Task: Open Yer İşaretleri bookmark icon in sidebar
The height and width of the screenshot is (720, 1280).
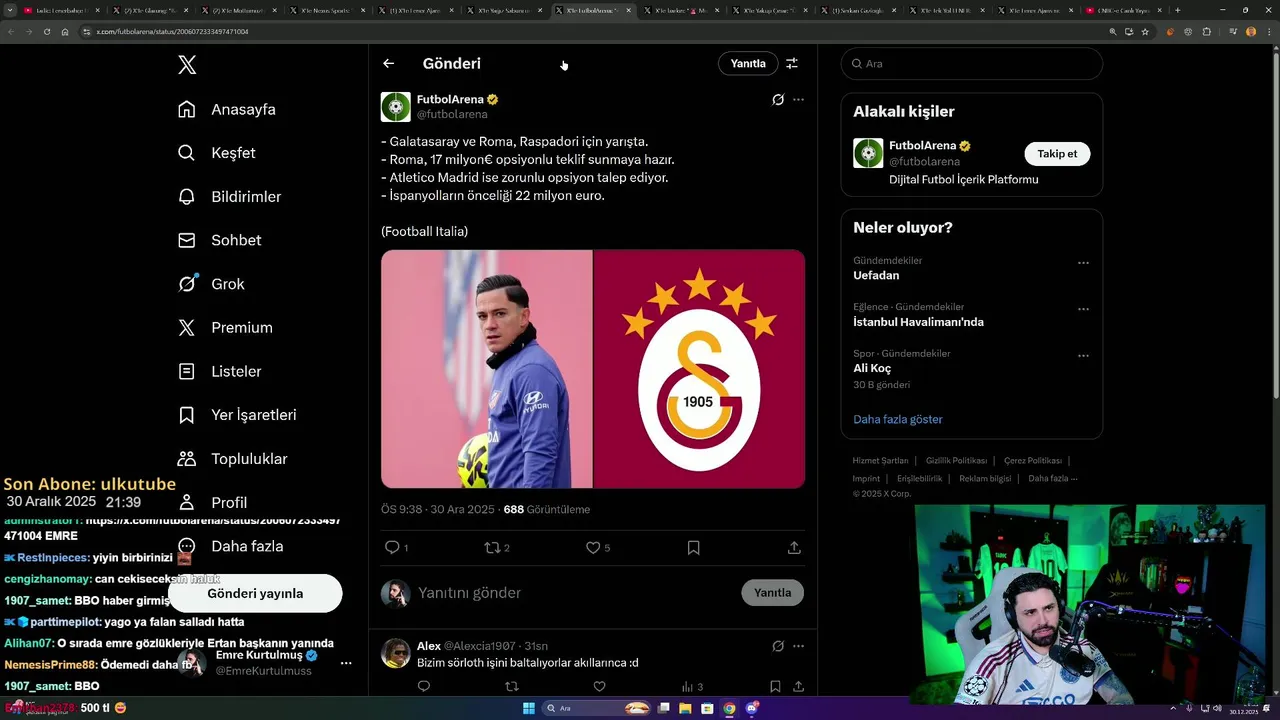Action: coord(187,415)
